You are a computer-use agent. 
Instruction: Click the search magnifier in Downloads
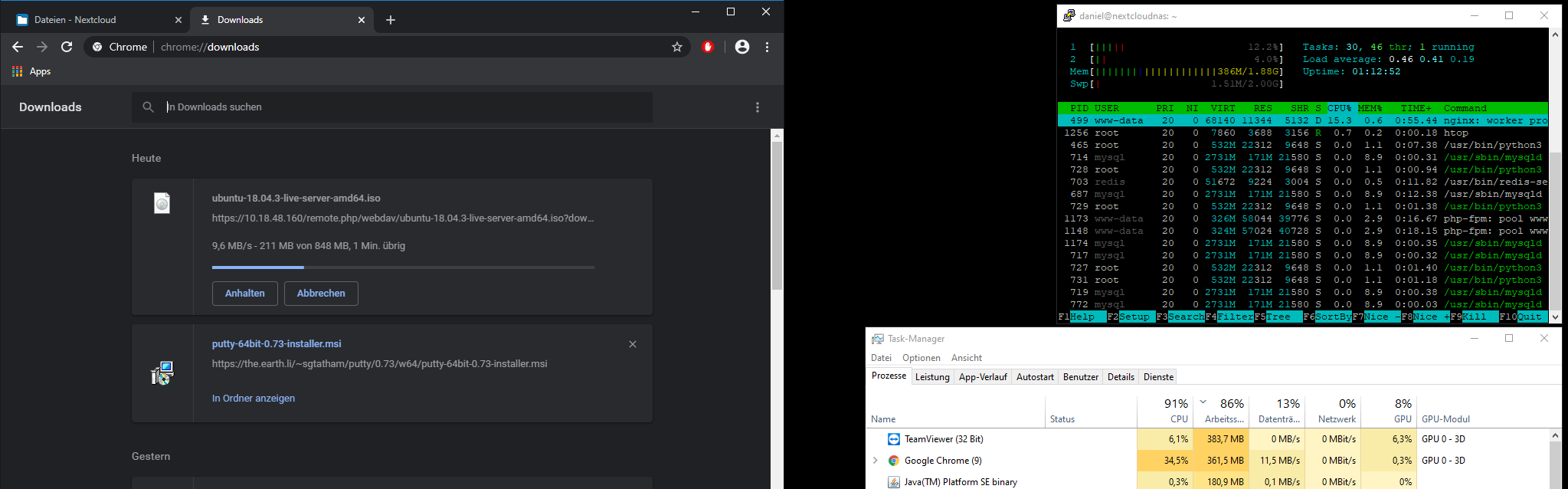[x=149, y=107]
